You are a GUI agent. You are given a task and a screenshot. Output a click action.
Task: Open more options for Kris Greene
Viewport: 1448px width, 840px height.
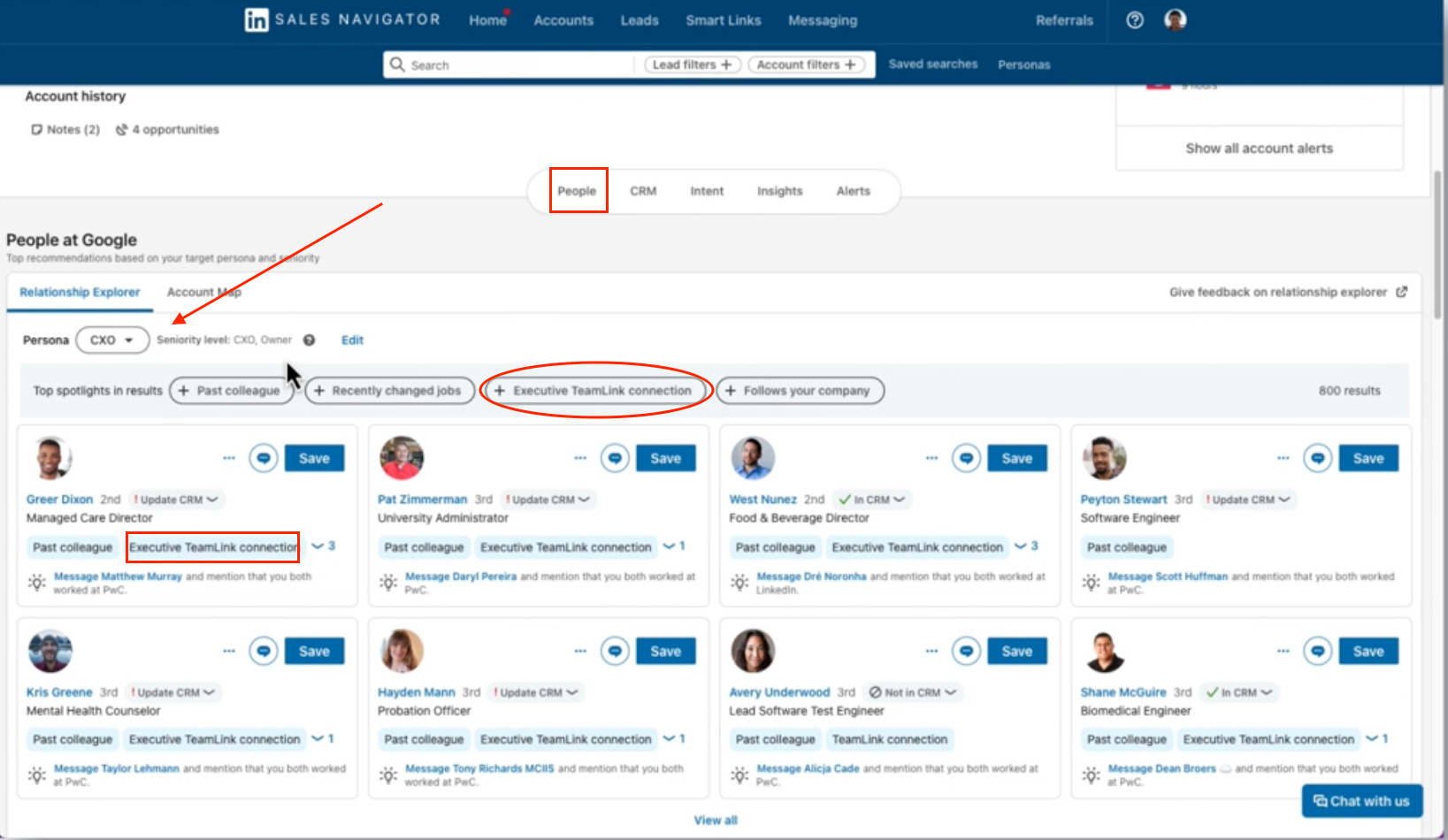coord(229,651)
